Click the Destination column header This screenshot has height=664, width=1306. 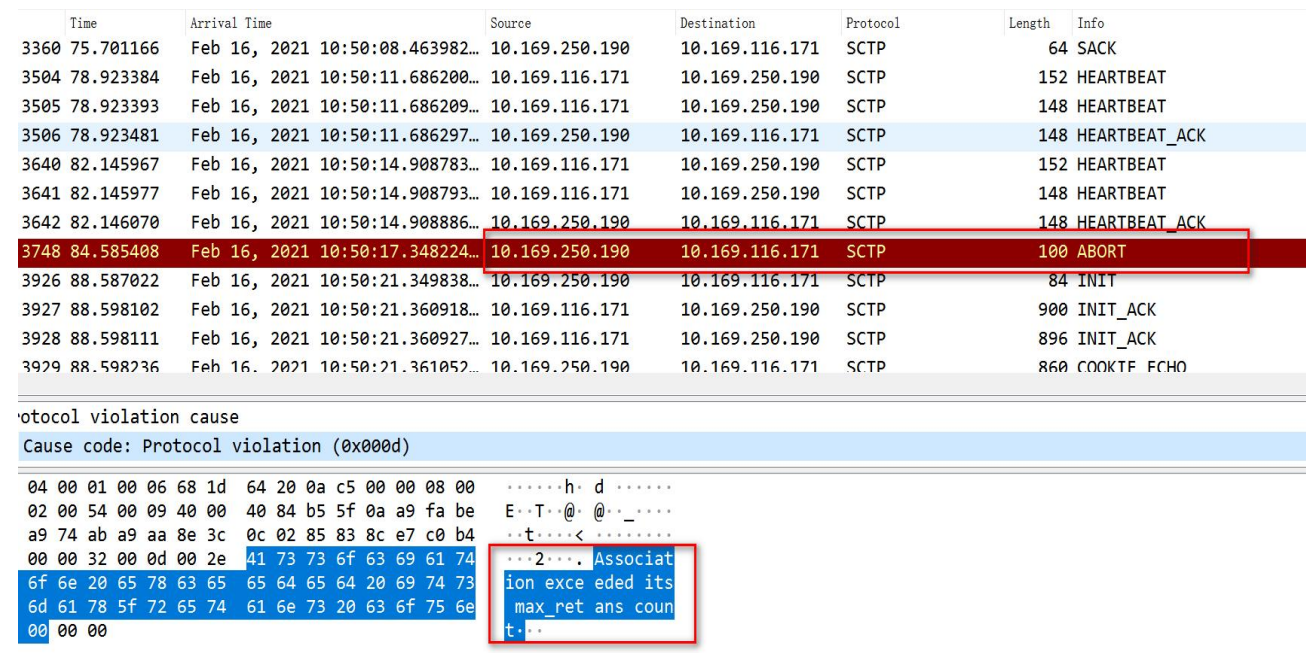point(717,23)
